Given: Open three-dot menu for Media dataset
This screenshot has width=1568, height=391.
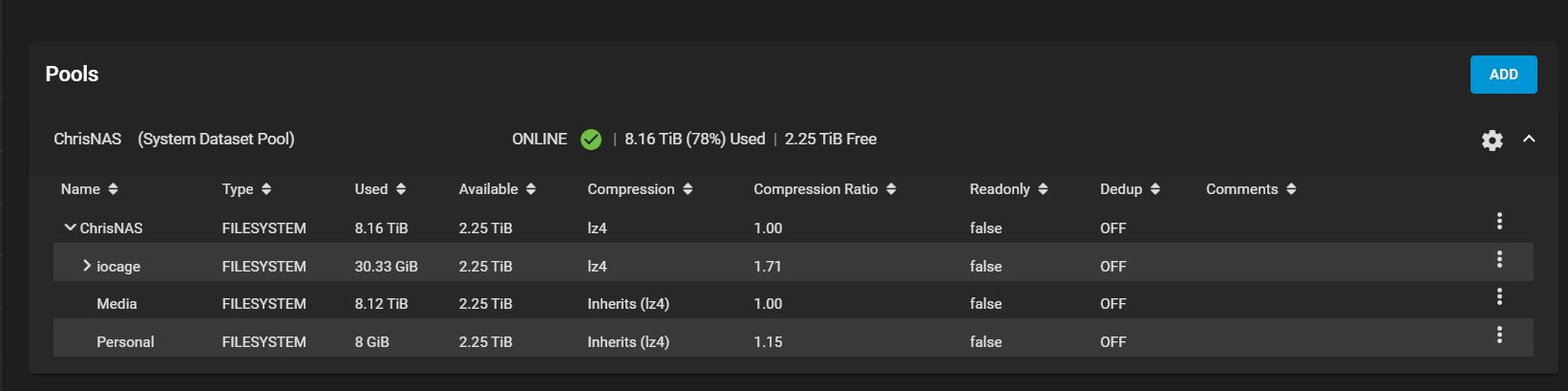Looking at the screenshot, I should [x=1499, y=297].
